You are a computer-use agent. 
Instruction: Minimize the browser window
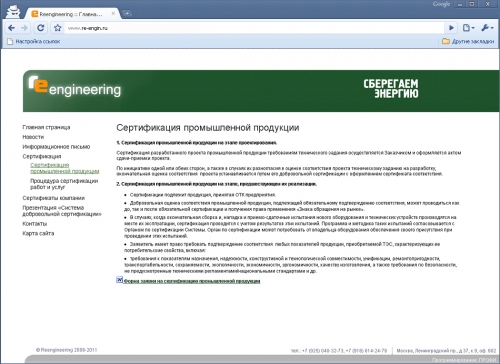coord(460,4)
